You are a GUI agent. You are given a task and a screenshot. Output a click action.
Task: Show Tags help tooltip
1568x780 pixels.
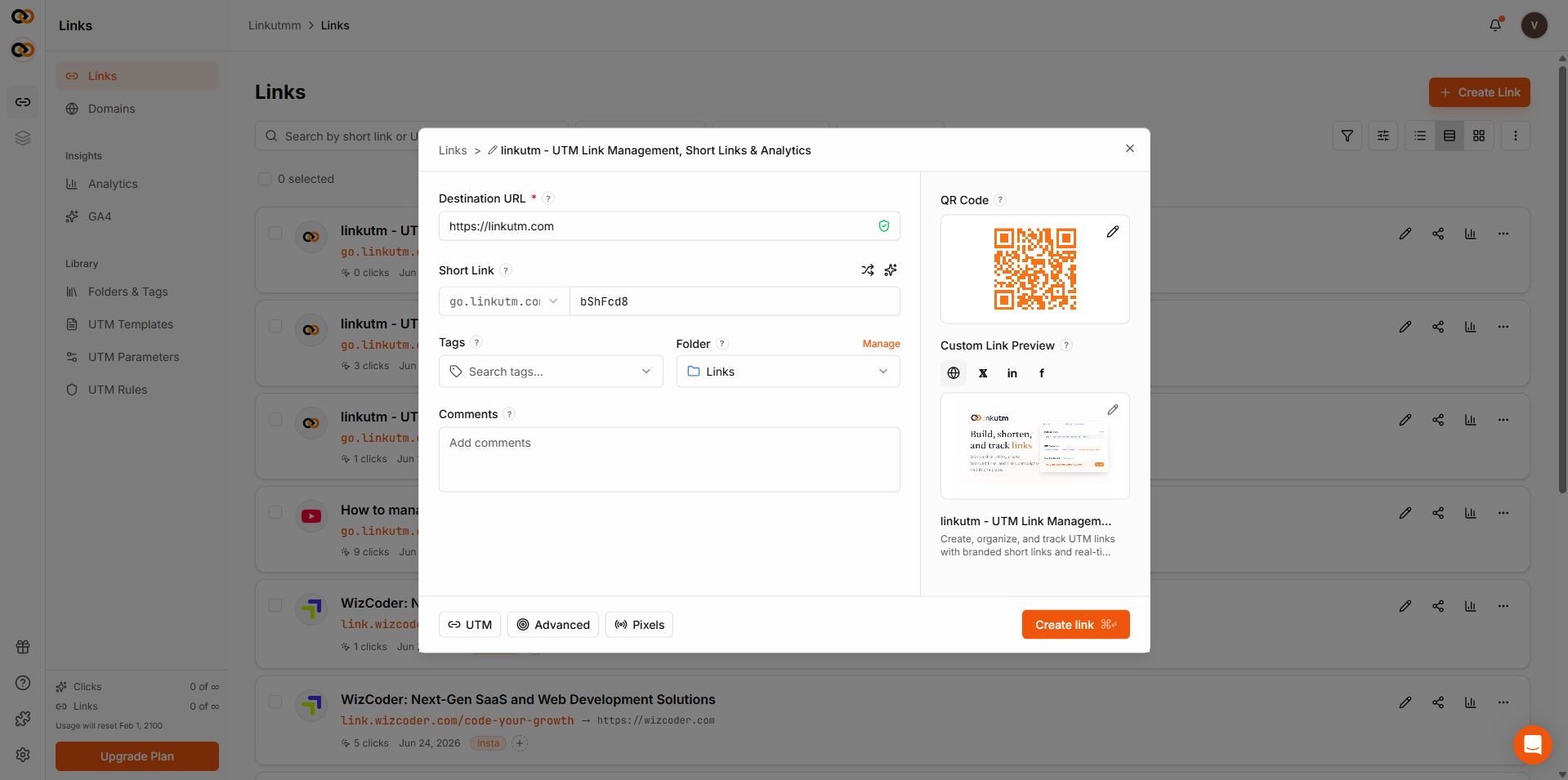pyautogui.click(x=476, y=342)
